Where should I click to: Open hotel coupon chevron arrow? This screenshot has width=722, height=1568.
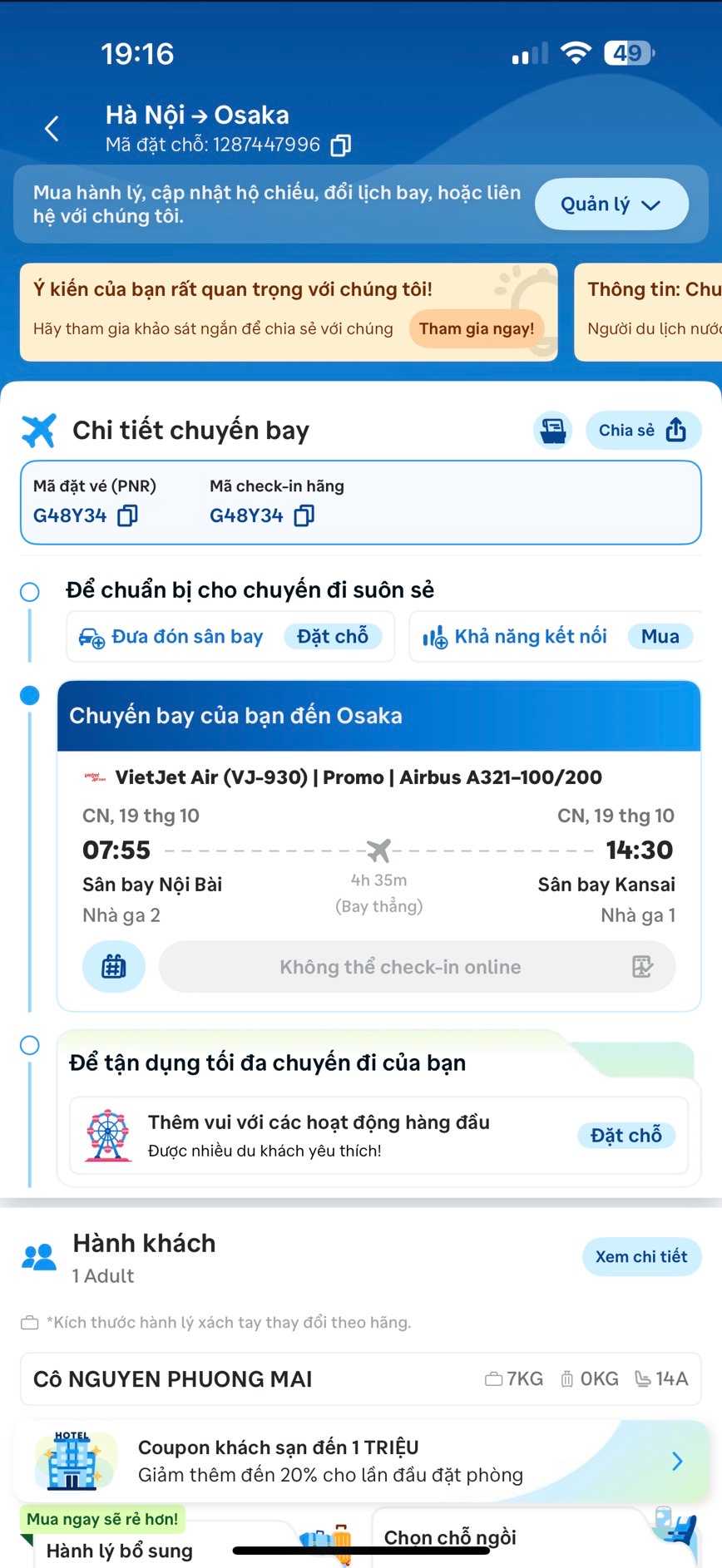[677, 1461]
